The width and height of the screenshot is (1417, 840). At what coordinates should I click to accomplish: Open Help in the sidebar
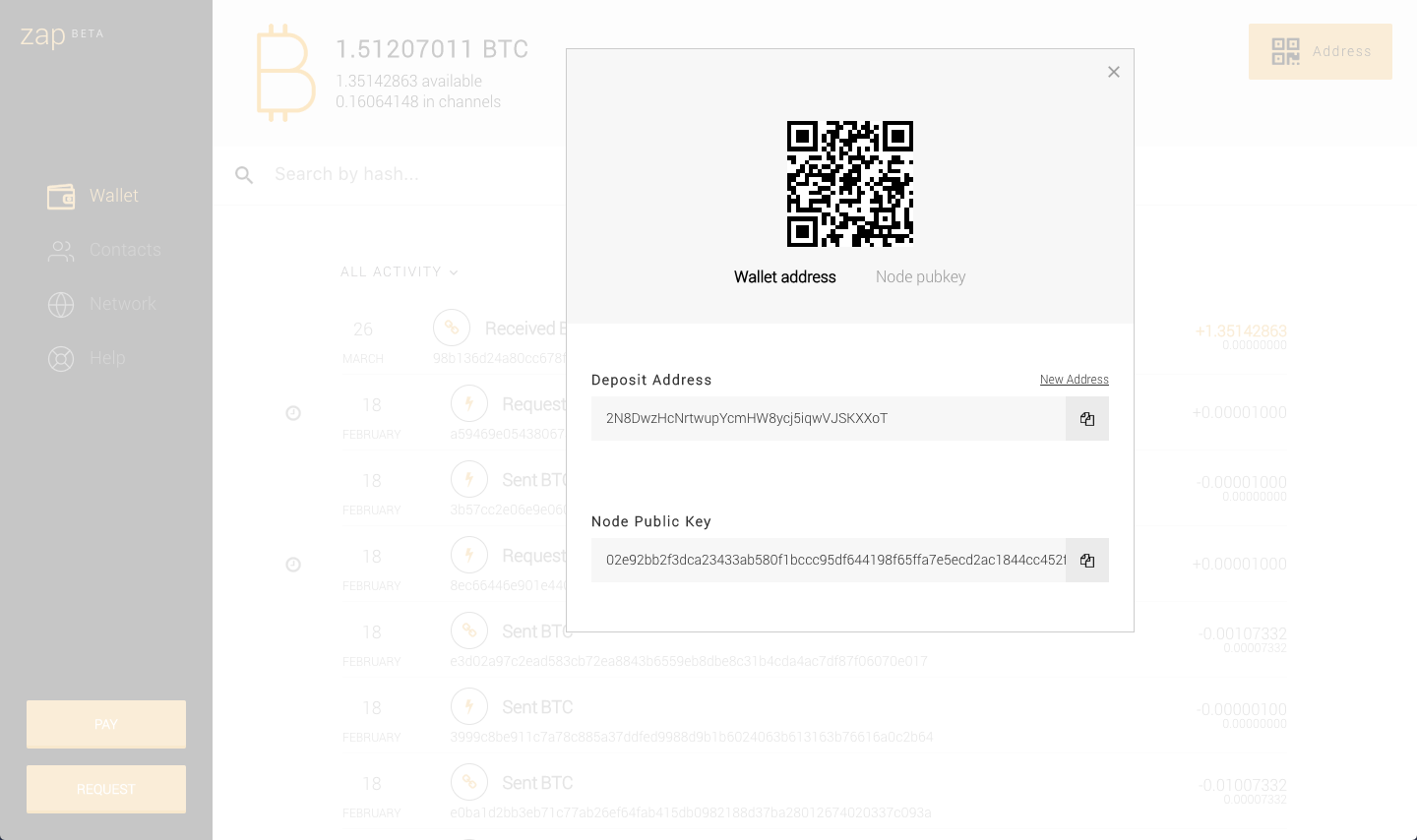click(x=87, y=358)
